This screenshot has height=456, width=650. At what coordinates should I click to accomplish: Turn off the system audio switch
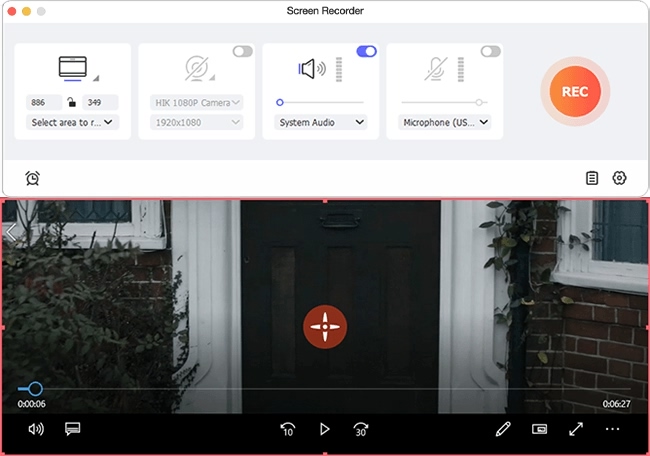click(366, 51)
